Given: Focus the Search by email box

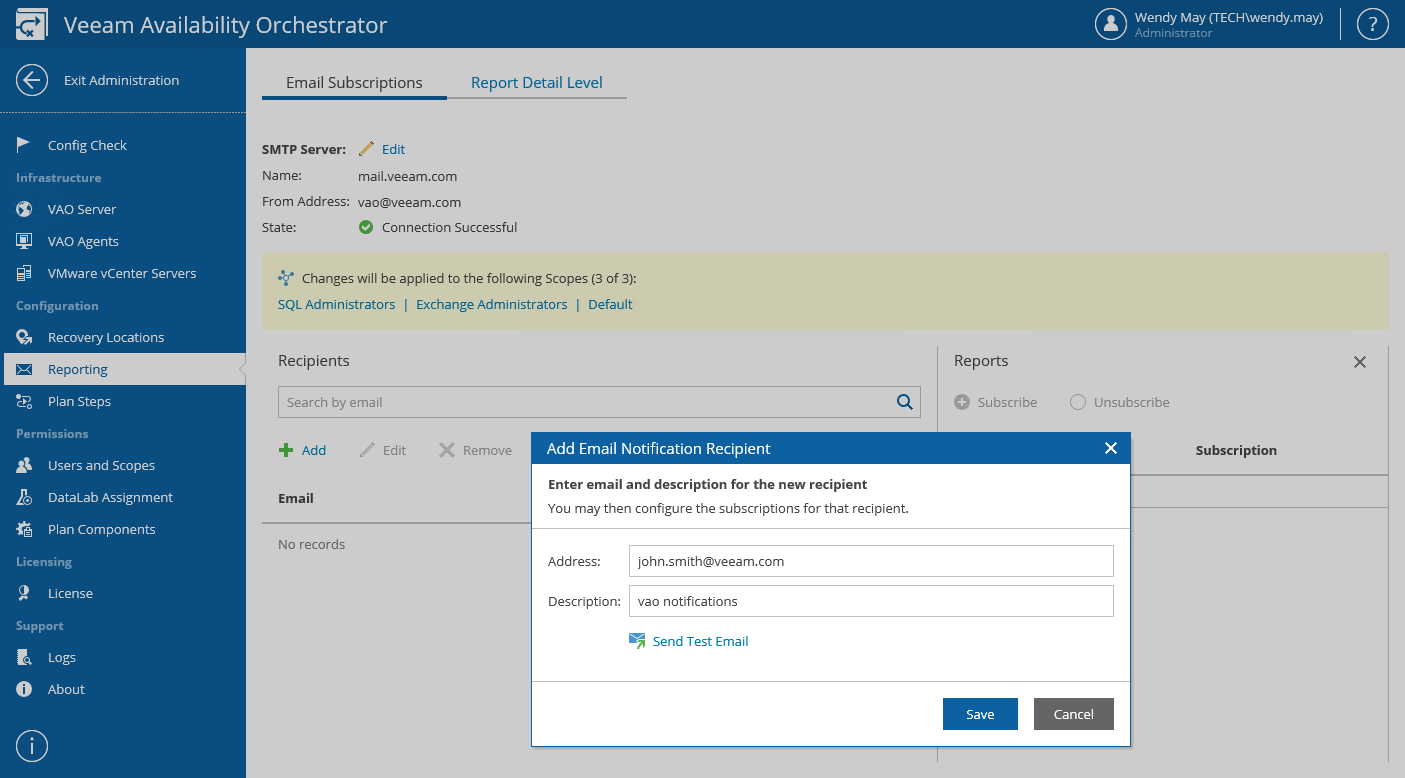Looking at the screenshot, I should click(585, 402).
